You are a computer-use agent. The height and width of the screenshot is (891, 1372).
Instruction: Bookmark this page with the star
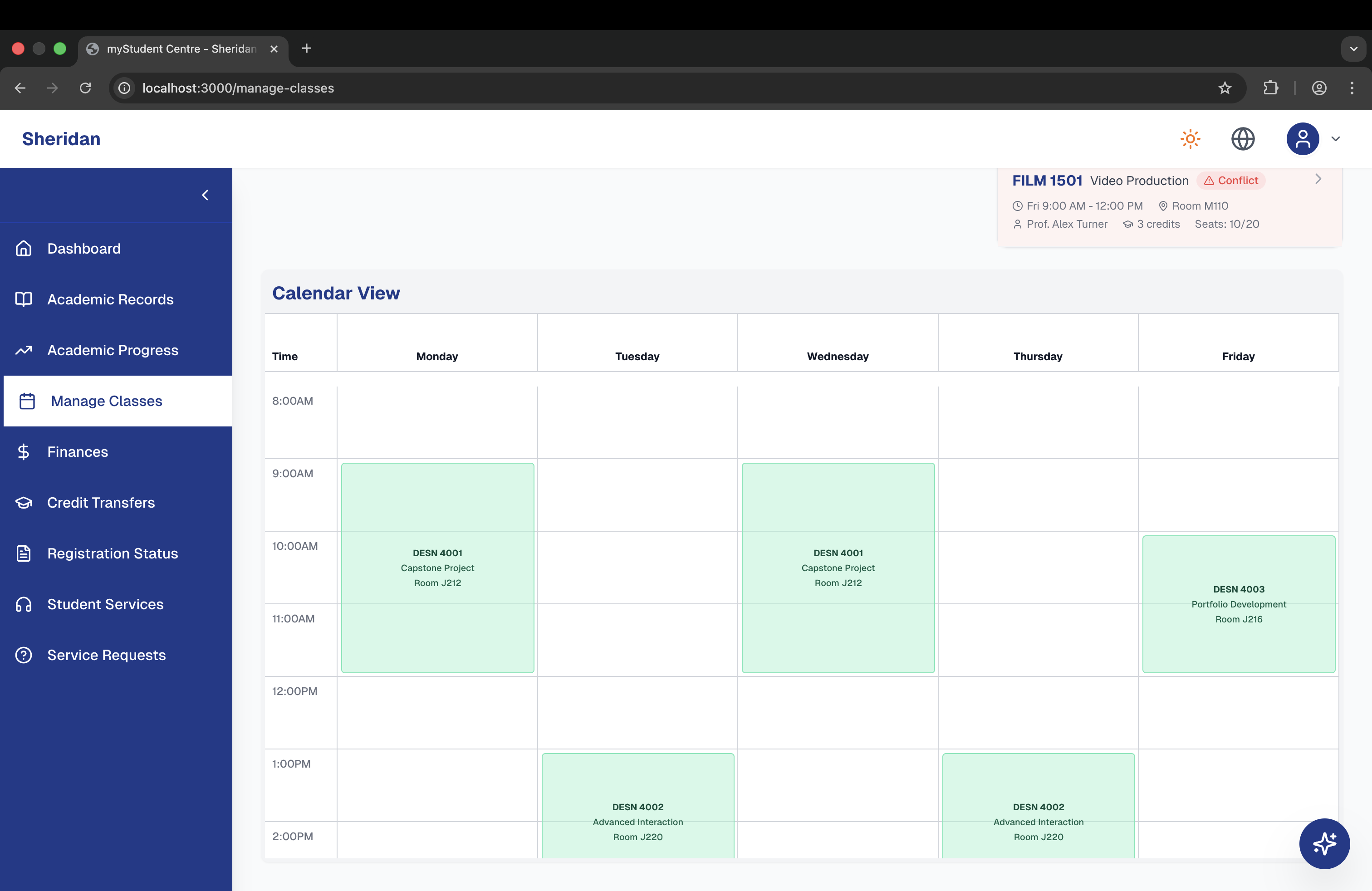1225,88
